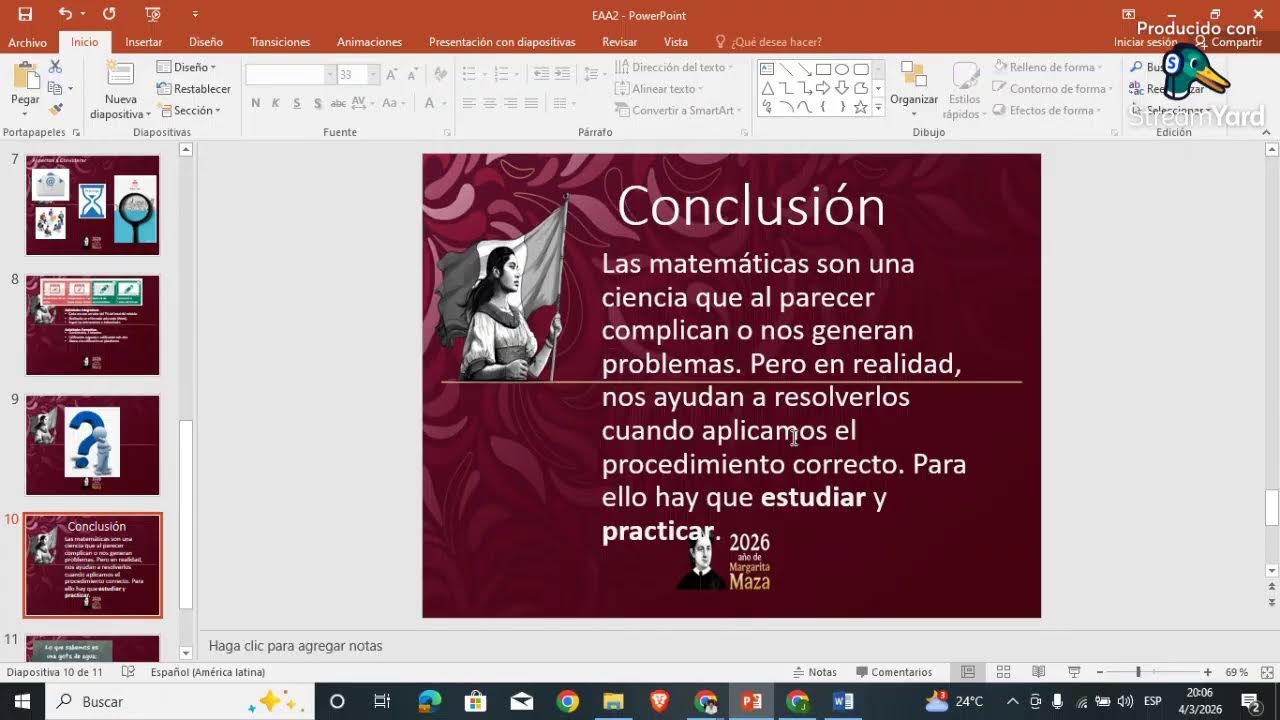The height and width of the screenshot is (720, 1280).
Task: Click the Pegar paste button
Action: 25,88
